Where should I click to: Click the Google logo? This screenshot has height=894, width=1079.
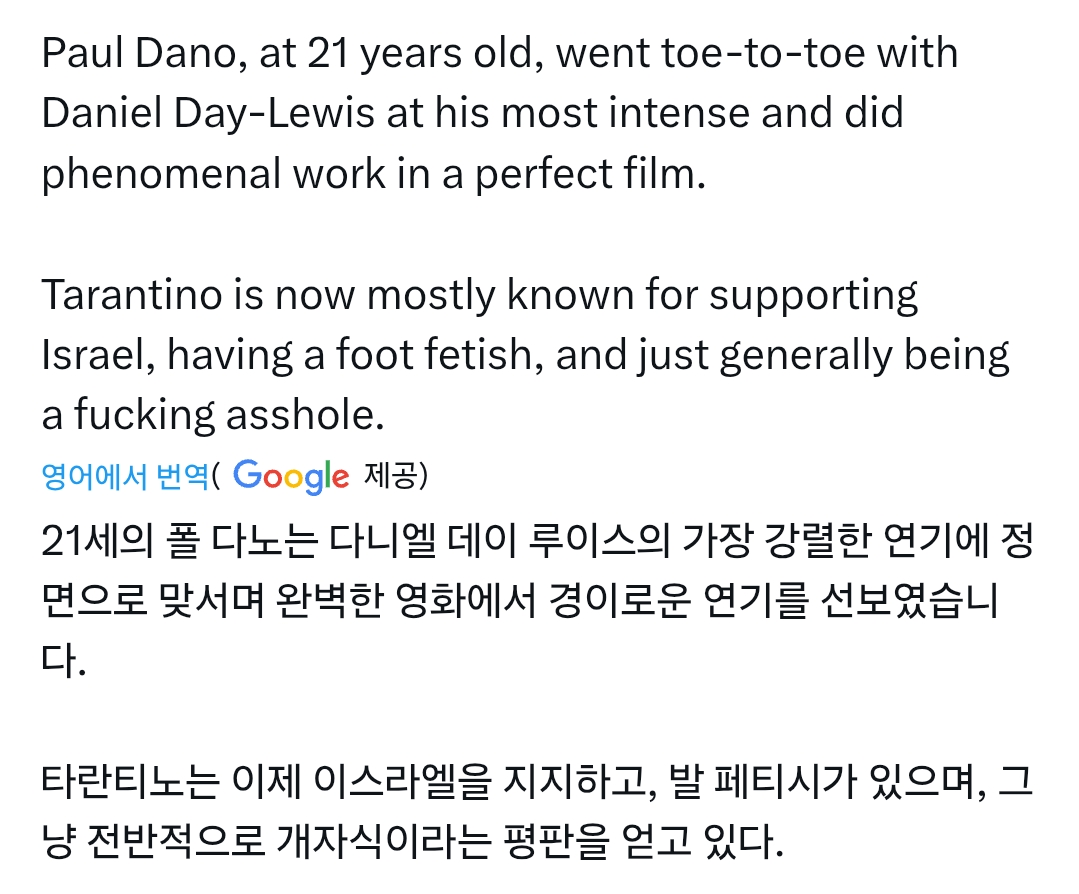click(291, 477)
